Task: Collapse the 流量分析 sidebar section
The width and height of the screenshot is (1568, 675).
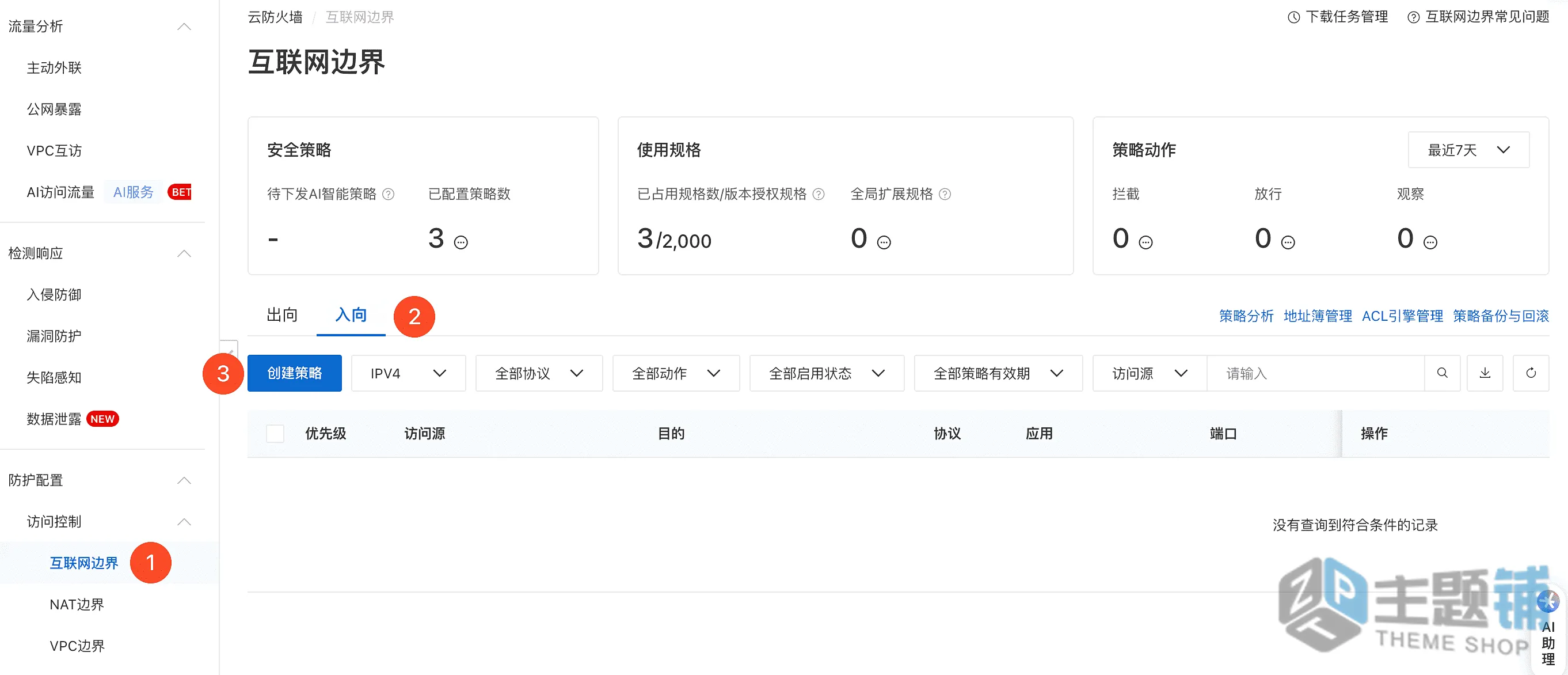Action: tap(184, 26)
